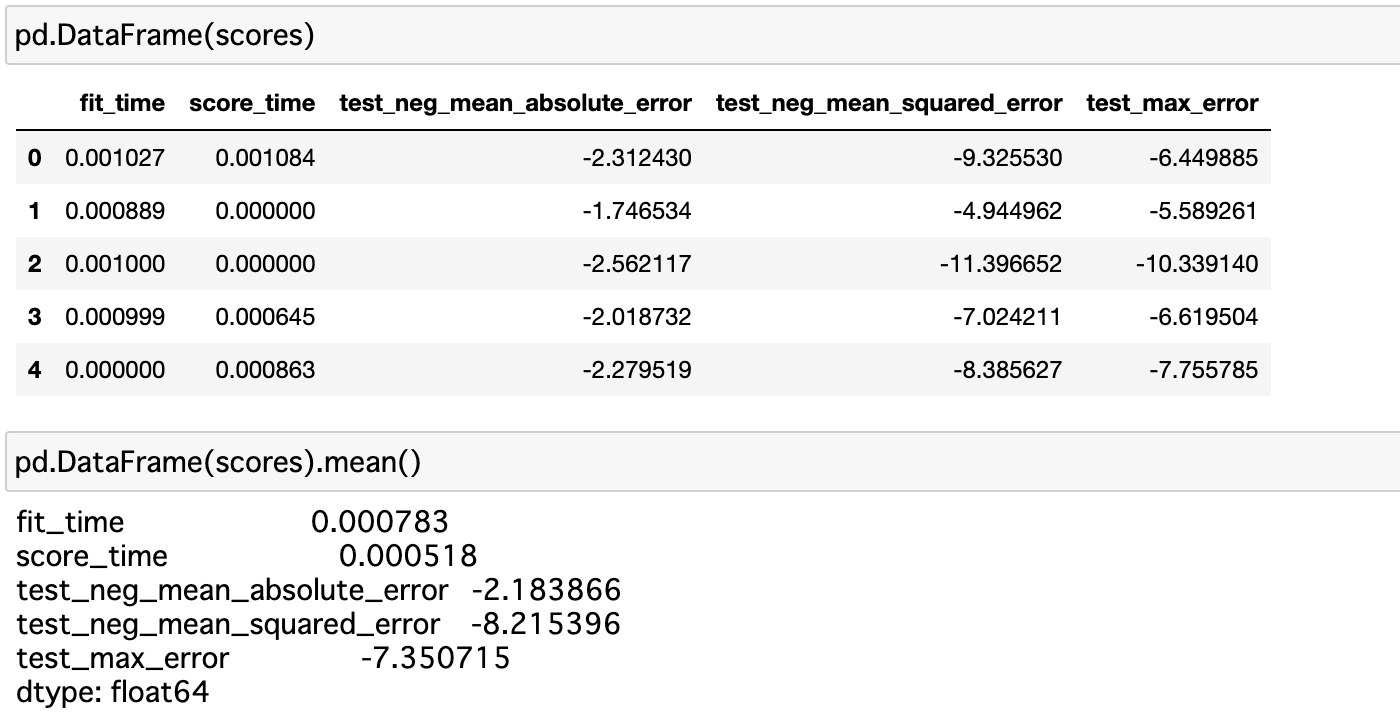Select the test_neg_mean_absolute_error column header

(515, 103)
